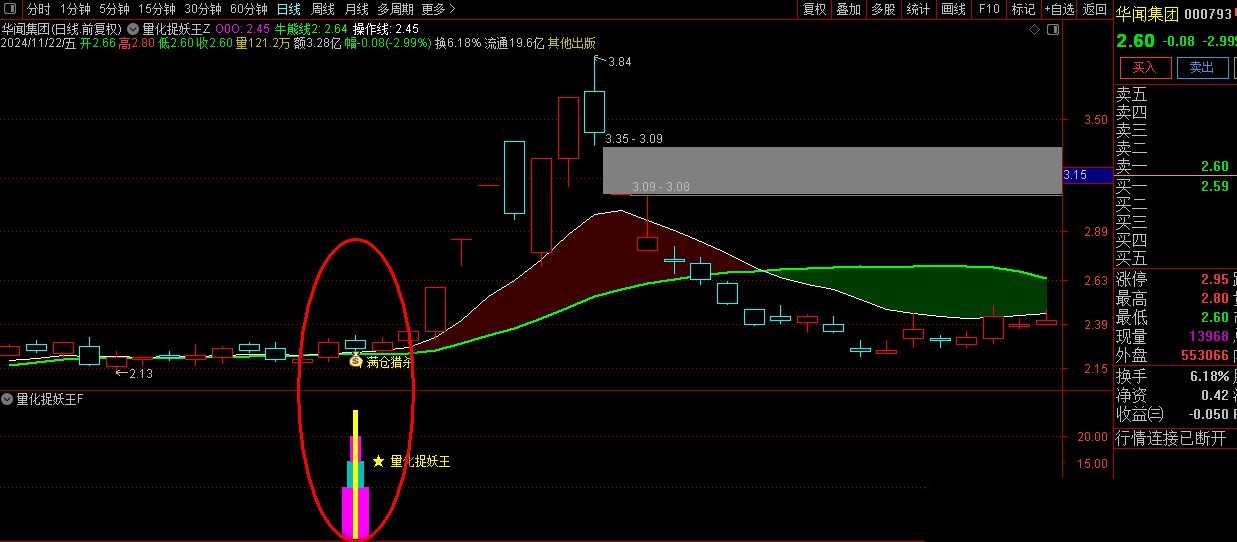
Task: Expand the 量化捉妖王Z indicator dropdown
Action: 134,29
